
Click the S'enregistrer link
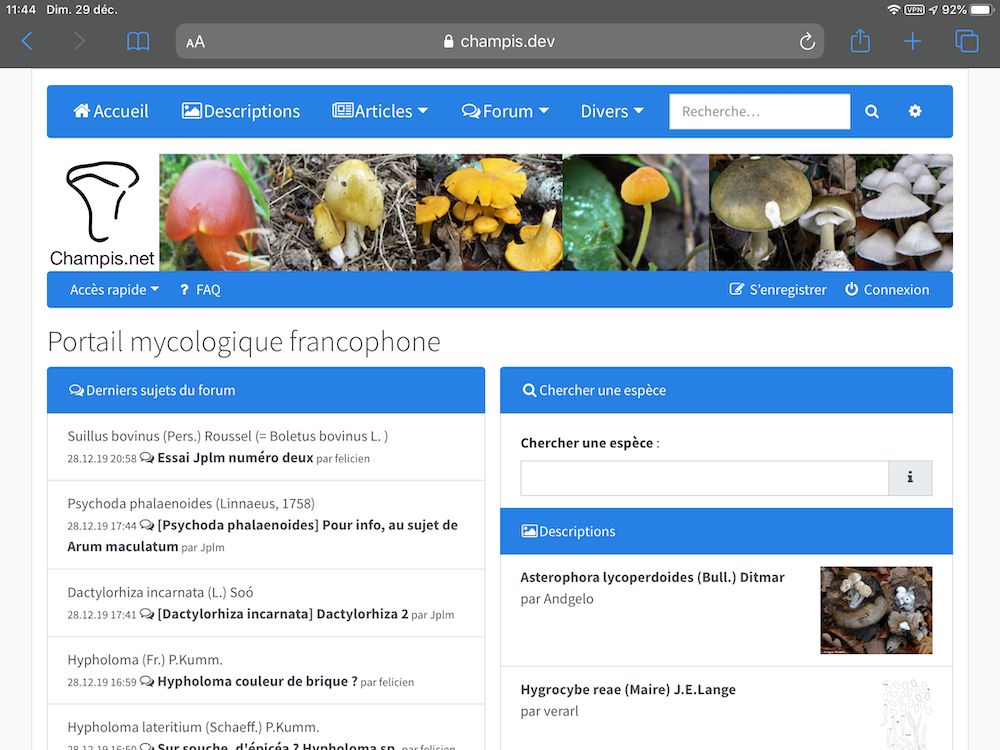point(778,290)
